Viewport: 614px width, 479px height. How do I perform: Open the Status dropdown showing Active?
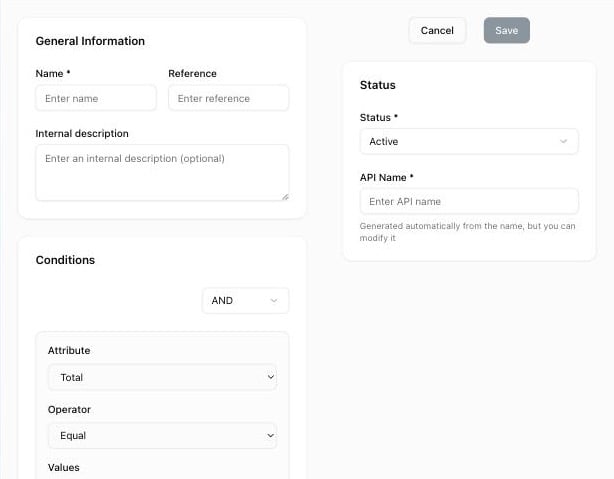(469, 141)
